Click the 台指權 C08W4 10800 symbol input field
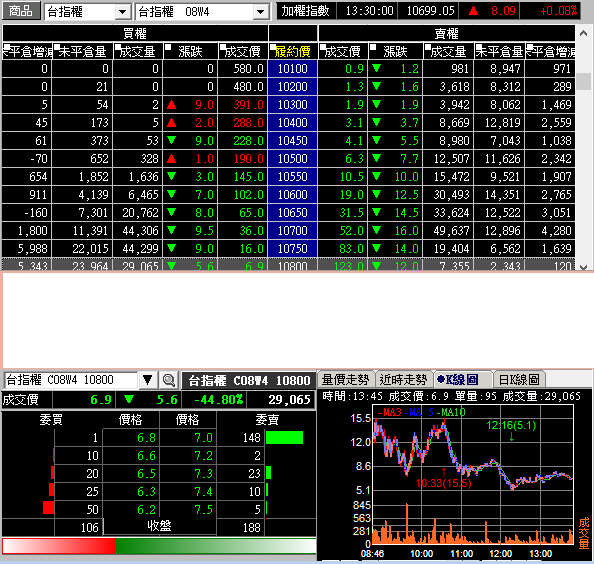This screenshot has width=594, height=564. click(x=71, y=380)
